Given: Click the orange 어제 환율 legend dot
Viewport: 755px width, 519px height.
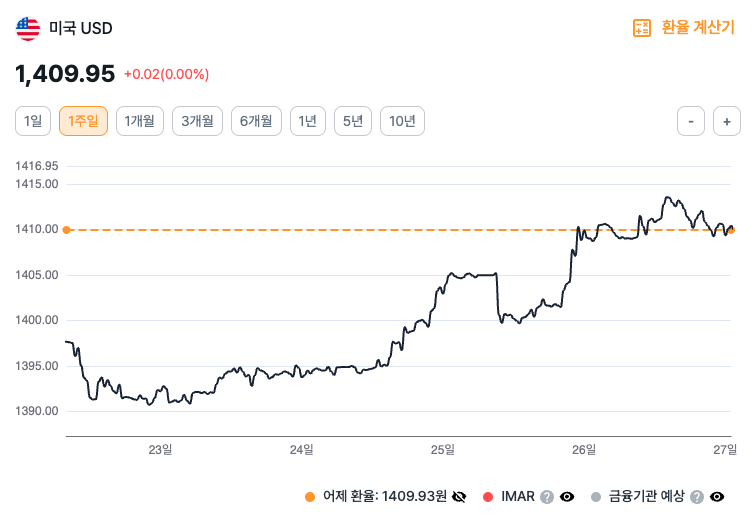Looking at the screenshot, I should click(310, 496).
